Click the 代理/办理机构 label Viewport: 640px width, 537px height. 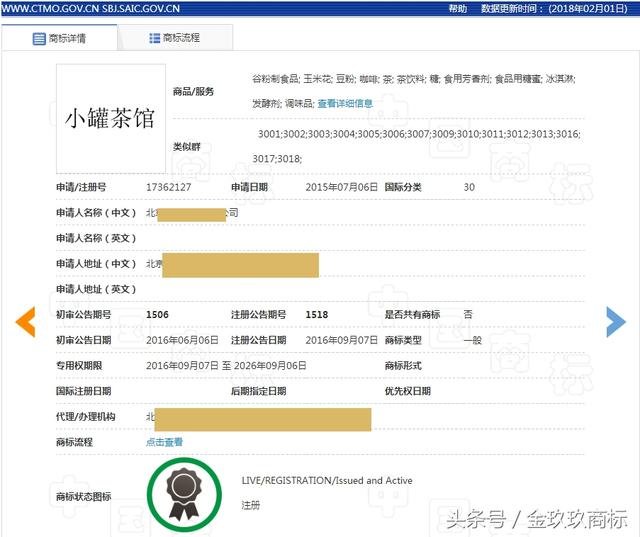(86, 417)
